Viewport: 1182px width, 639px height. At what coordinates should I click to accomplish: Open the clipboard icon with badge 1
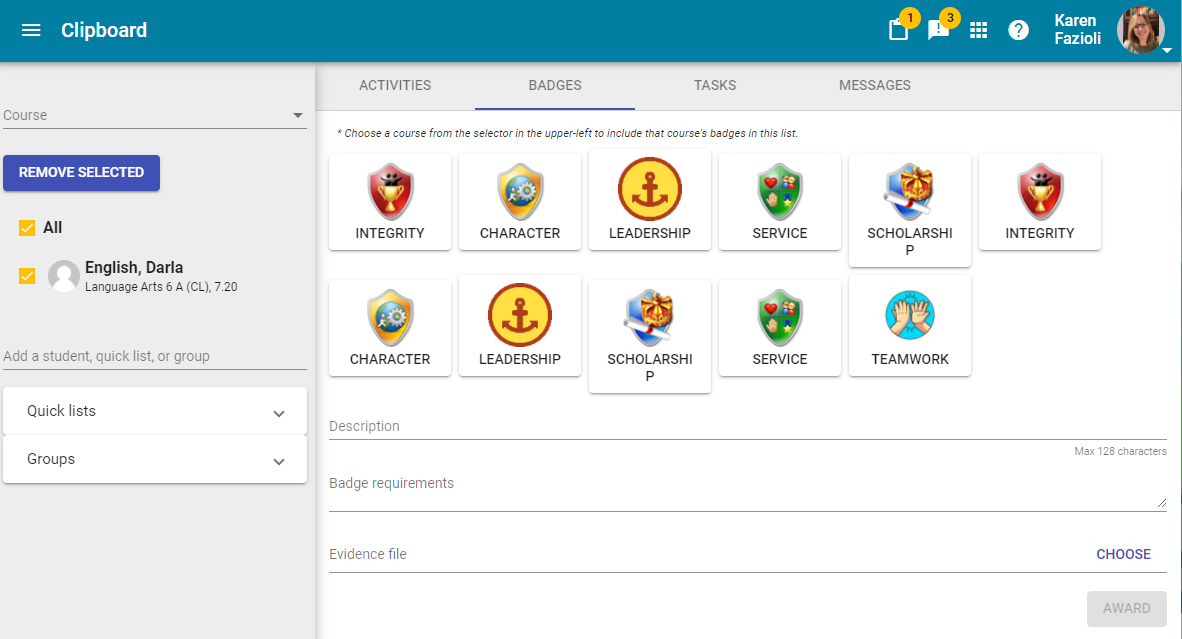[x=899, y=29]
